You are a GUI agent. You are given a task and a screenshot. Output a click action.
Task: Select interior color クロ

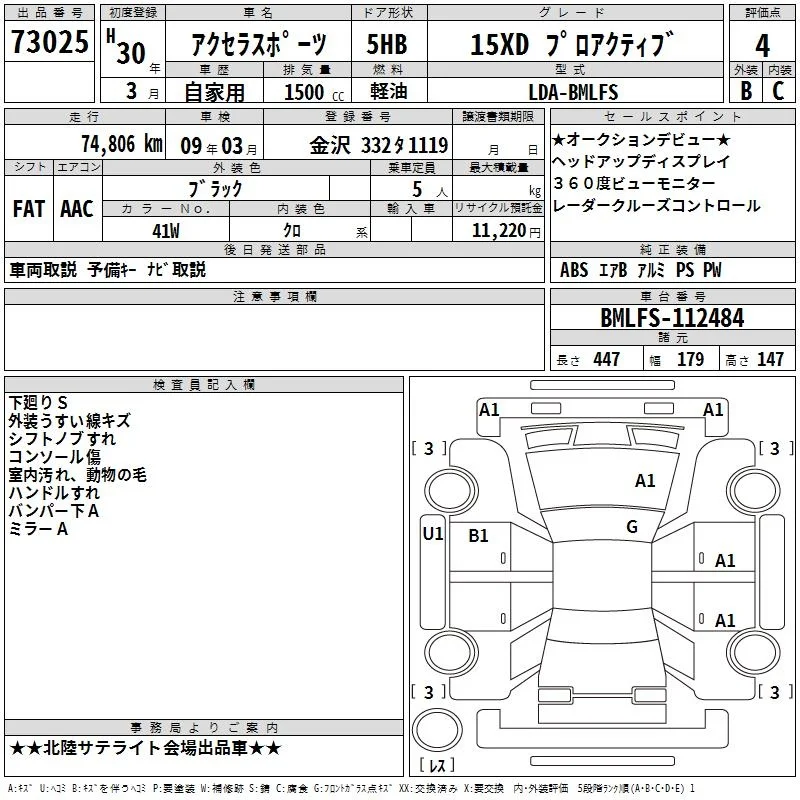[292, 230]
